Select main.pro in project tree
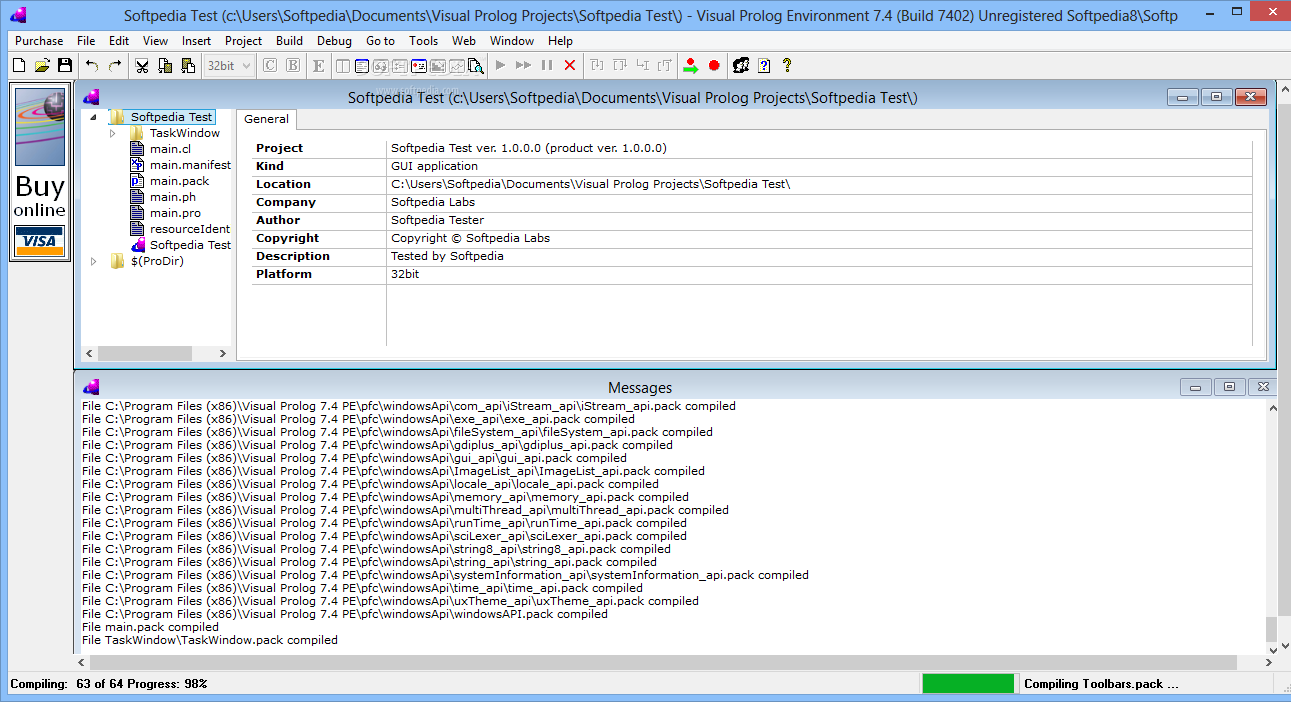Screen dimensions: 1291x702 point(175,213)
